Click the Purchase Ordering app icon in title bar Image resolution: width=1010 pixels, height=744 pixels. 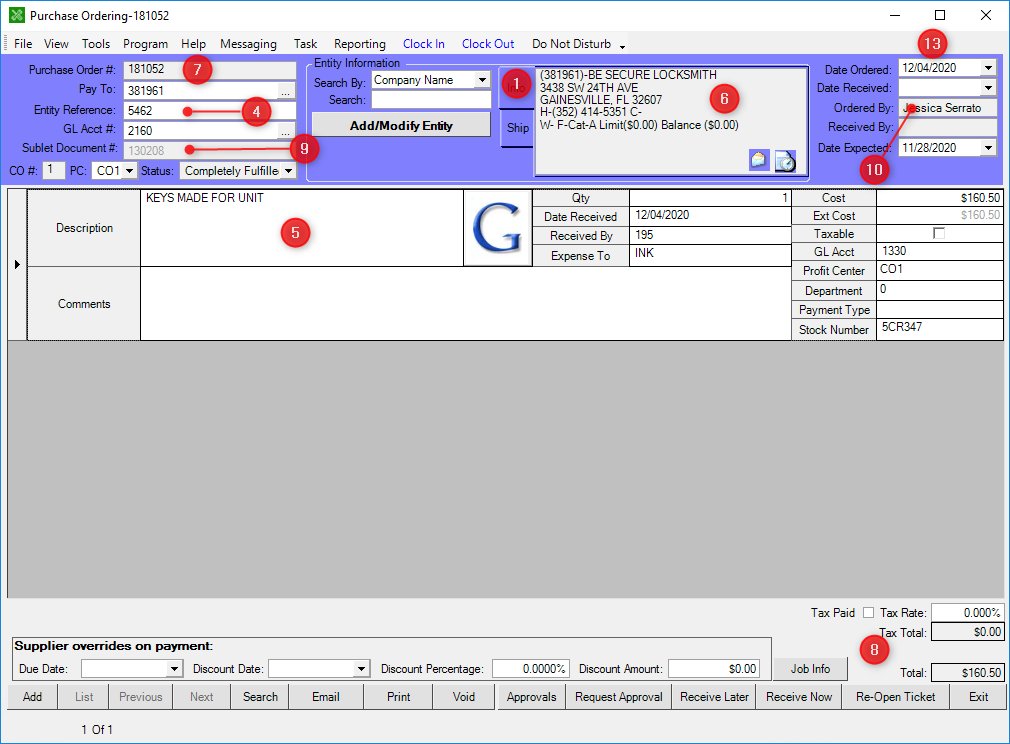[x=17, y=15]
